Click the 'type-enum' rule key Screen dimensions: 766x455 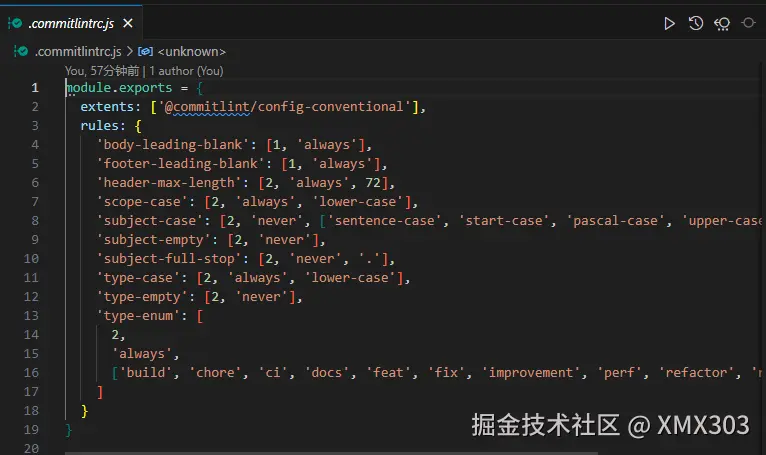coord(138,316)
